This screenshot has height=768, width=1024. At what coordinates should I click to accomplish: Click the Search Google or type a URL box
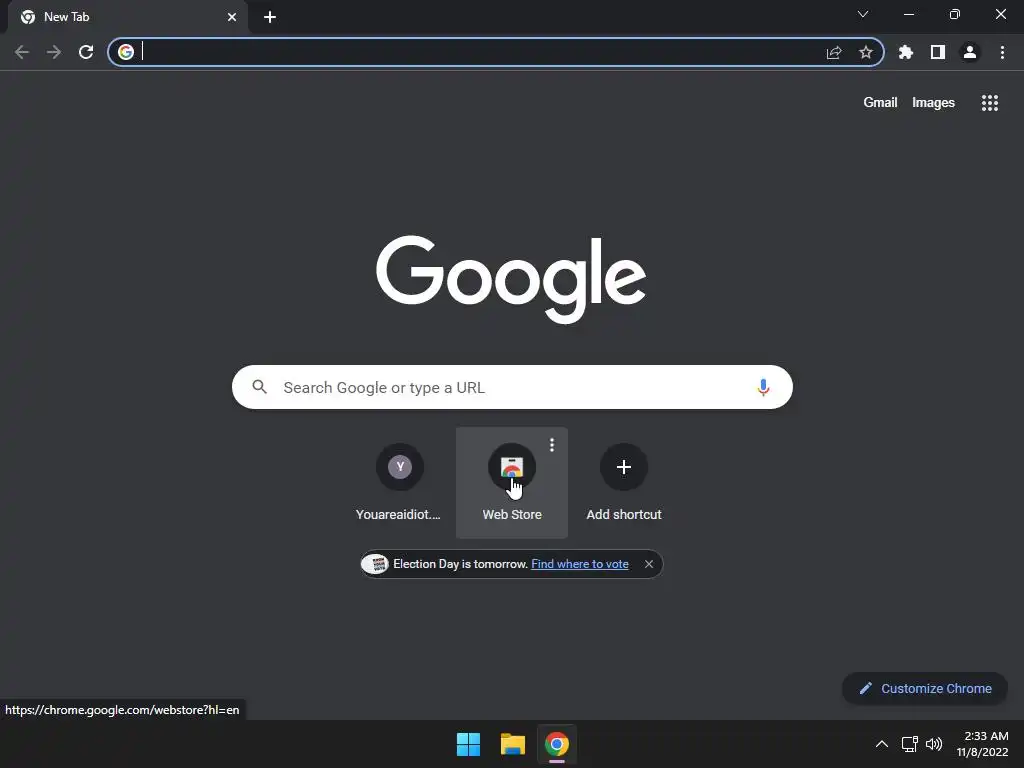(512, 387)
